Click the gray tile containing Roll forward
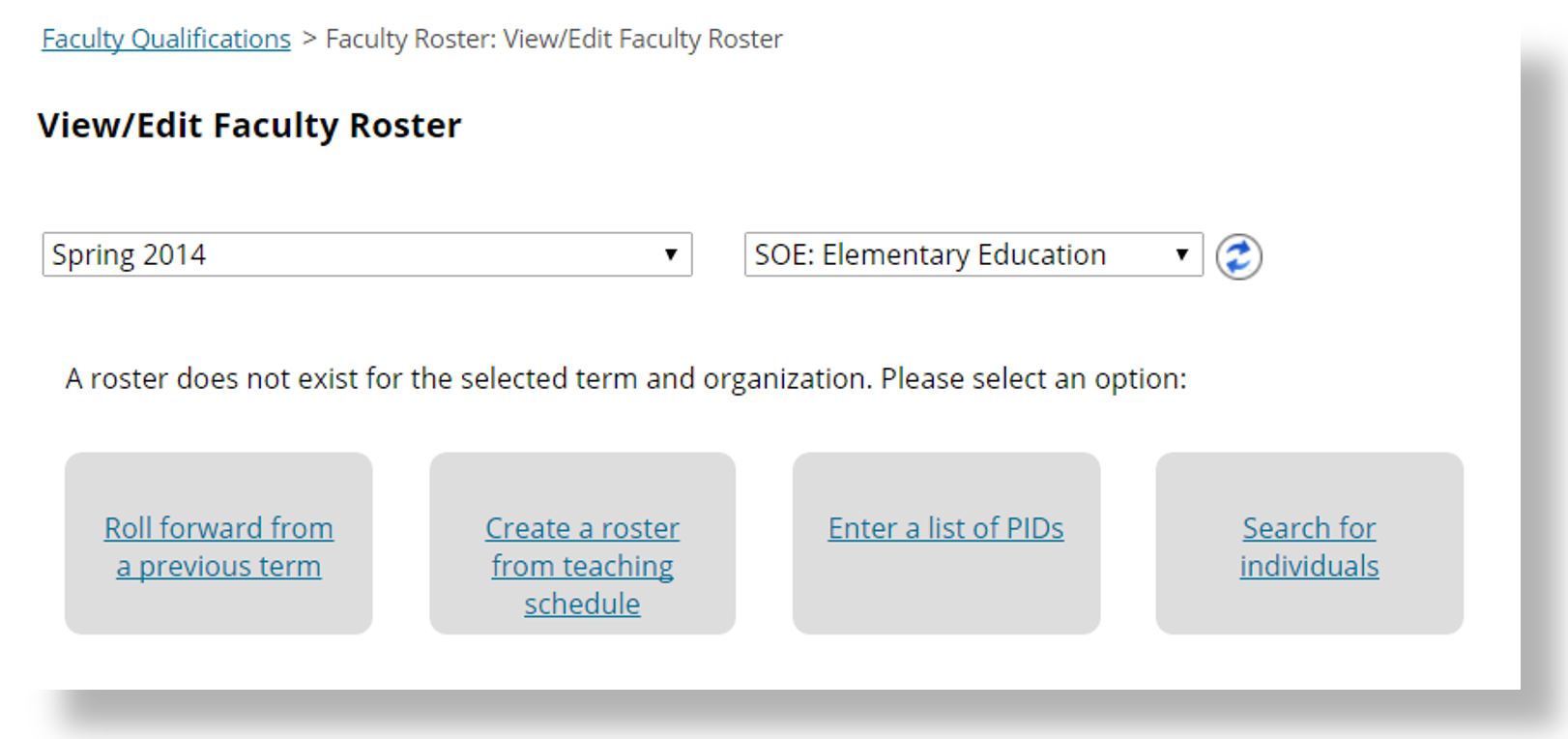The height and width of the screenshot is (739, 1568). 218,544
